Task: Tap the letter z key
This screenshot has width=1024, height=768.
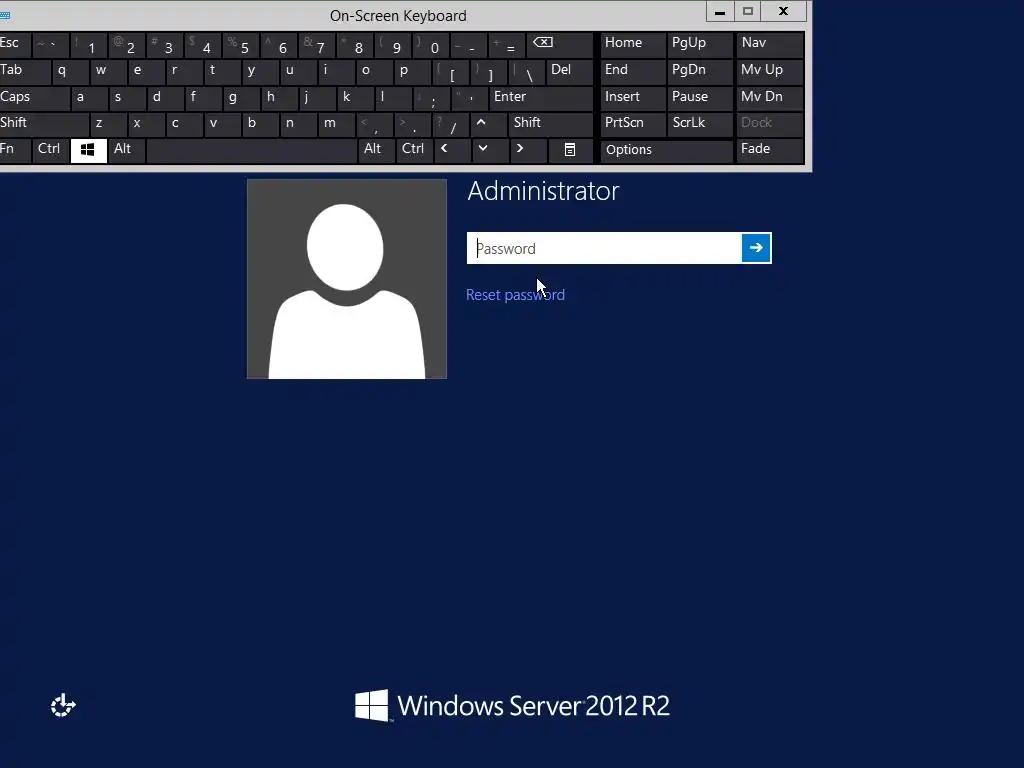Action: pos(108,124)
